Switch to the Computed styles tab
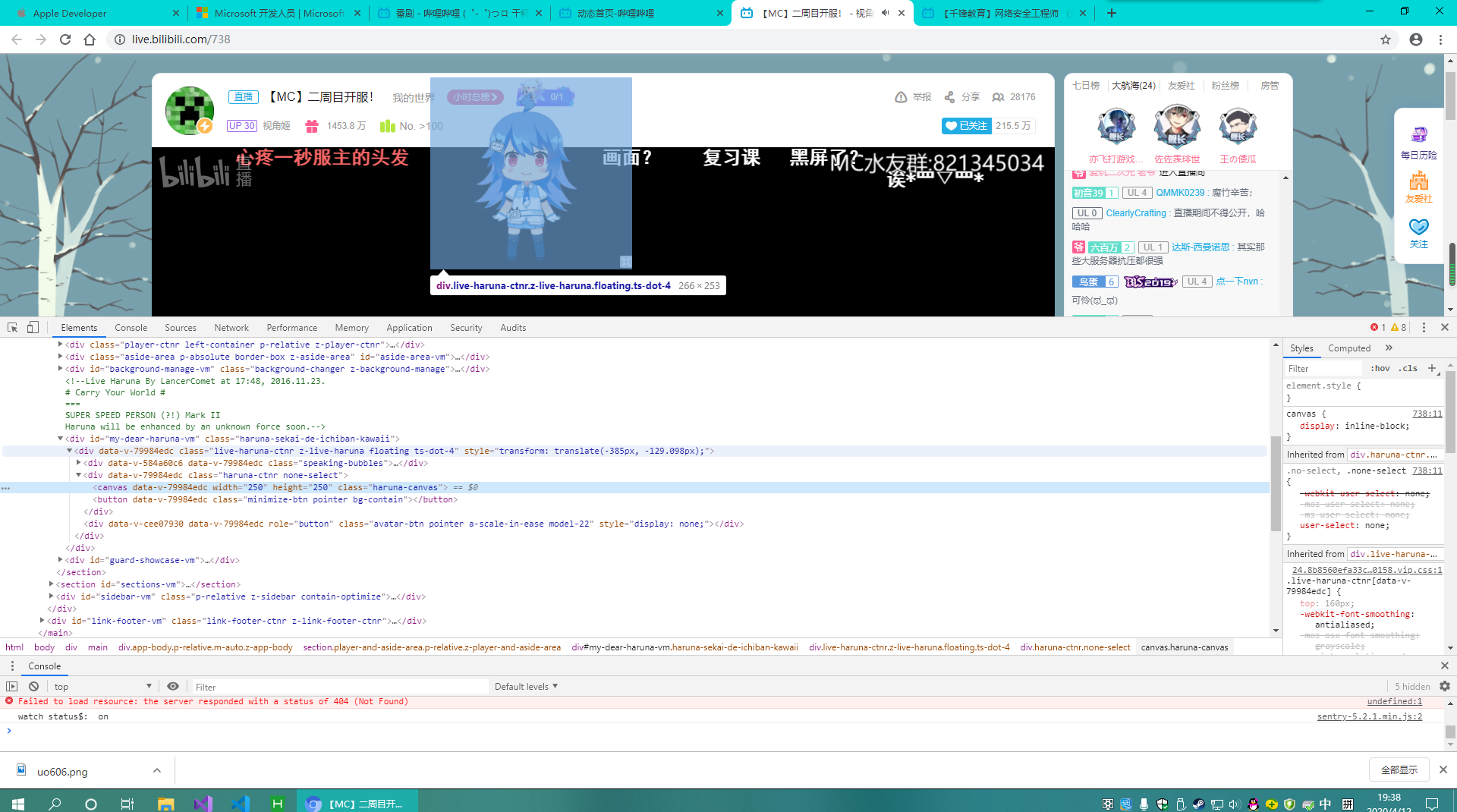 click(1348, 348)
